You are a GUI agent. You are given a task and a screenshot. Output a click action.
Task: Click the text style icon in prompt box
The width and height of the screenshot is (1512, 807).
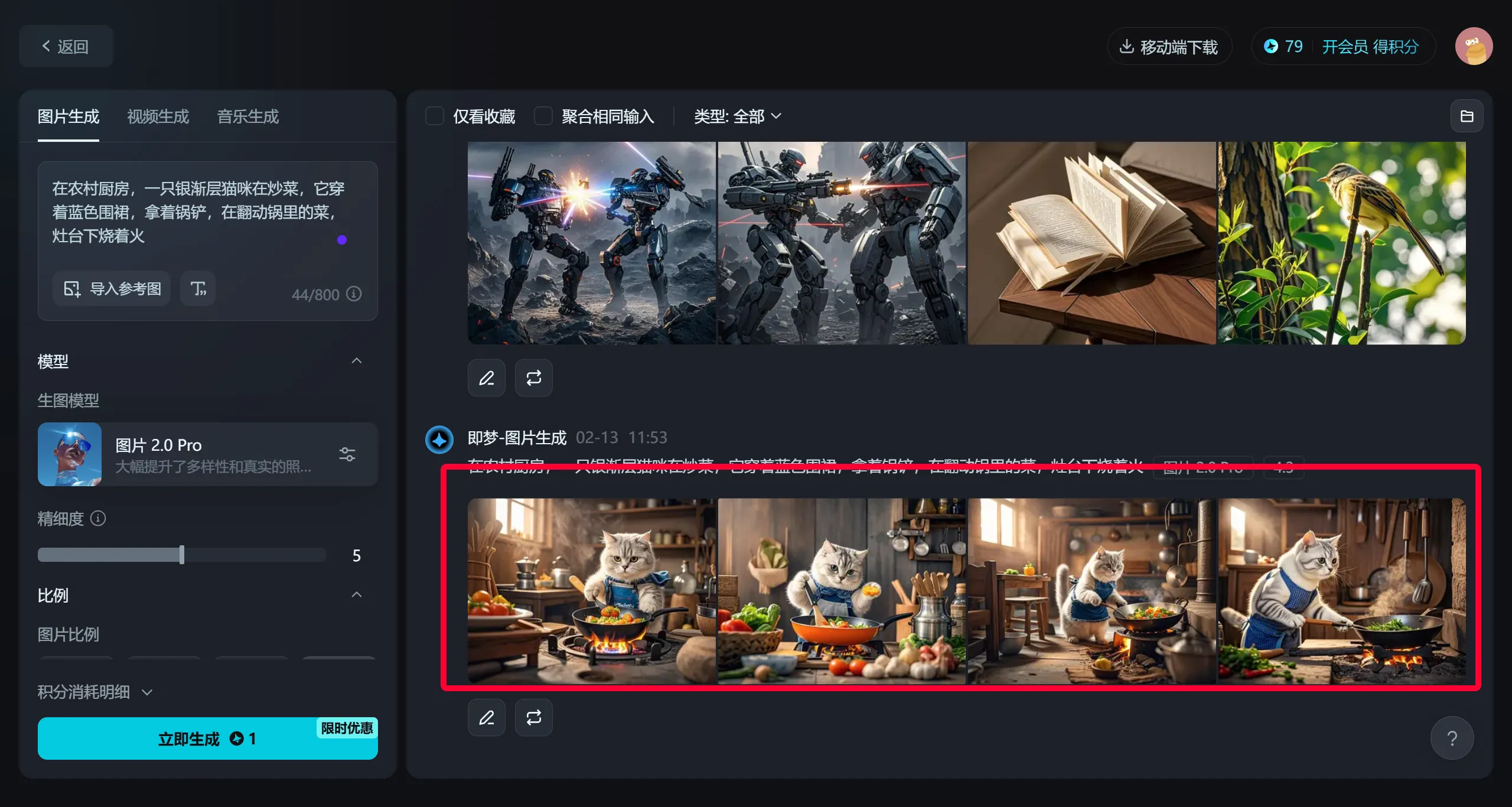coord(198,288)
